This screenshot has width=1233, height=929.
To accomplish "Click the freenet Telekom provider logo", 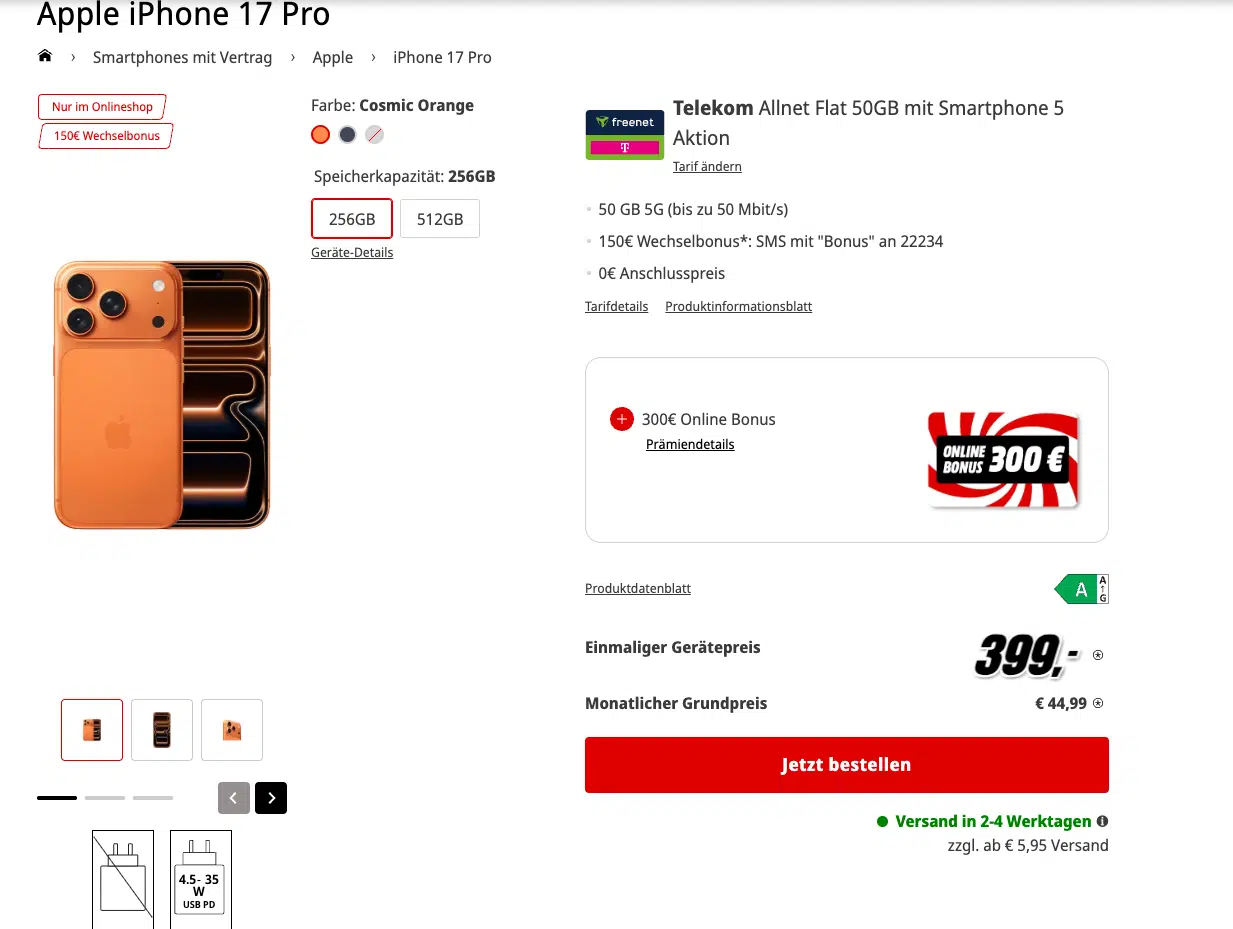I will click(625, 135).
